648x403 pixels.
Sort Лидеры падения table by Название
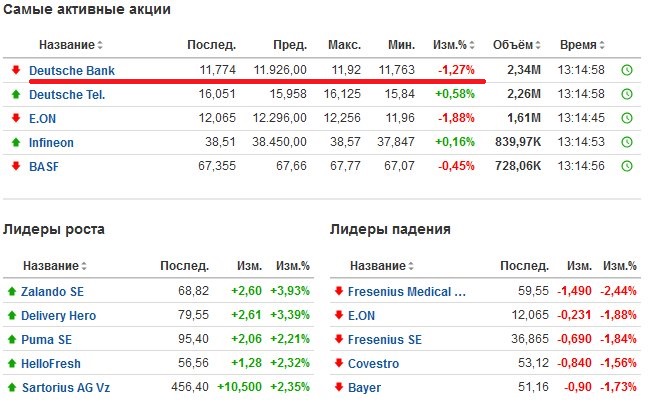pos(381,265)
